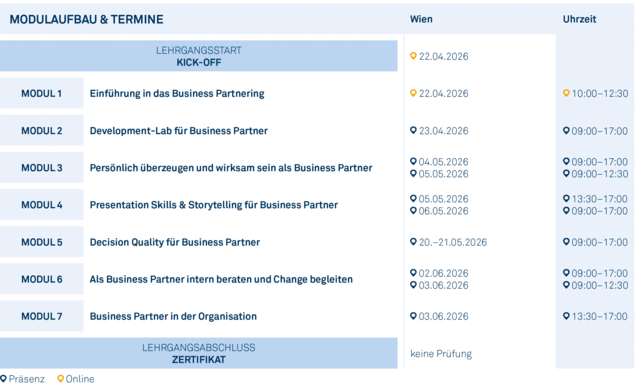640x387 pixels.
Task: Click the pin beside Modul 3's 05.05.2026 date
Action: point(413,173)
